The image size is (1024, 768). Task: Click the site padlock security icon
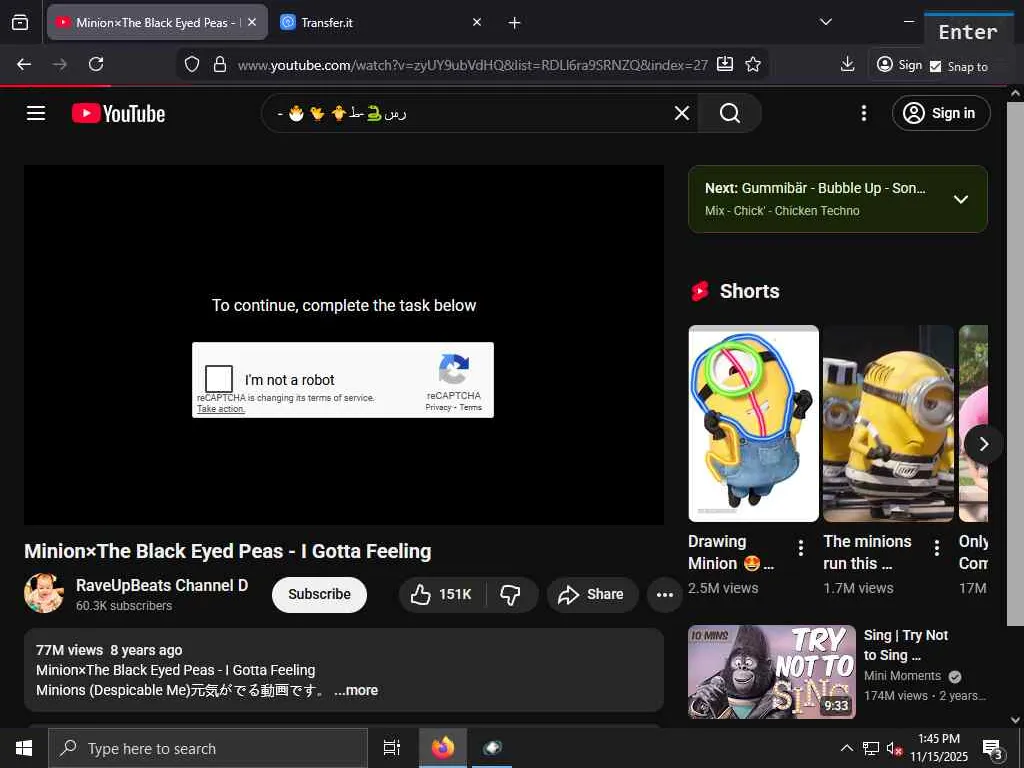(x=220, y=64)
